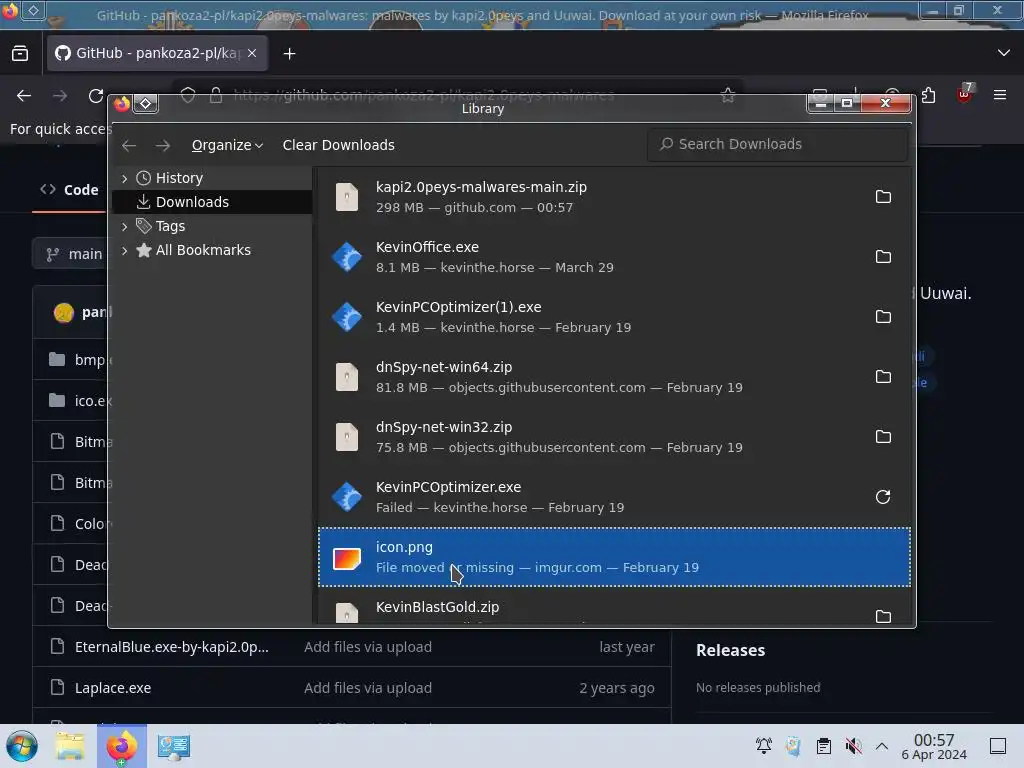The height and width of the screenshot is (768, 1024).
Task: Bookmark this page star icon
Action: pos(728,96)
